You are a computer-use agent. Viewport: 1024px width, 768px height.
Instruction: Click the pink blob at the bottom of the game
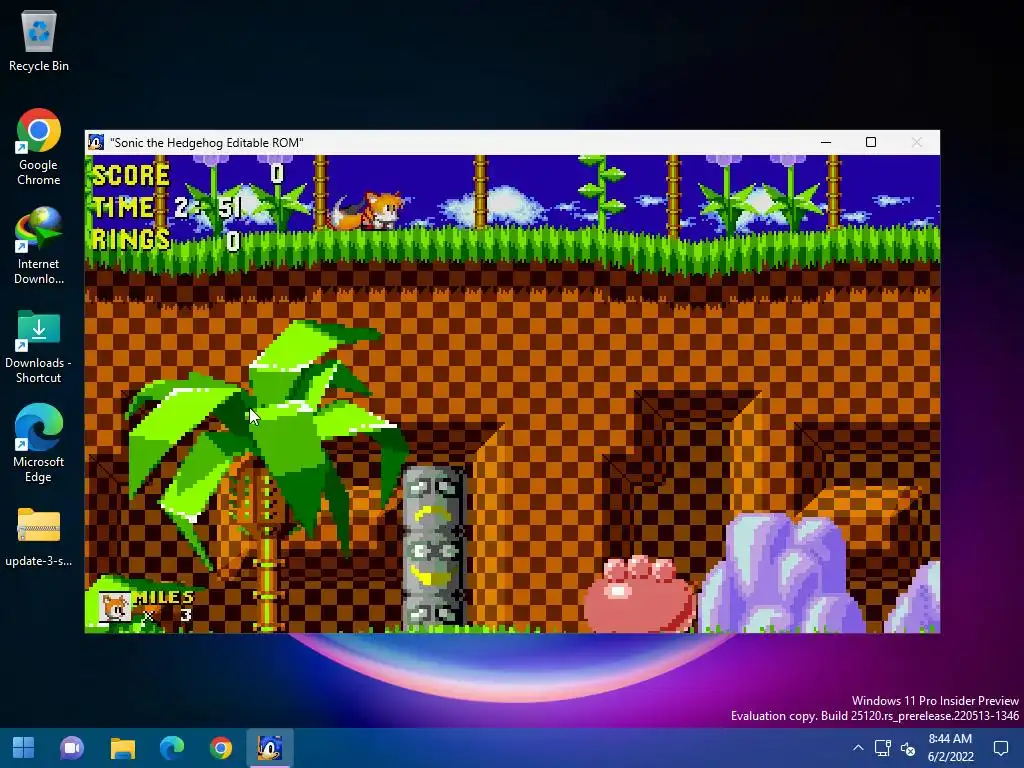tap(638, 594)
